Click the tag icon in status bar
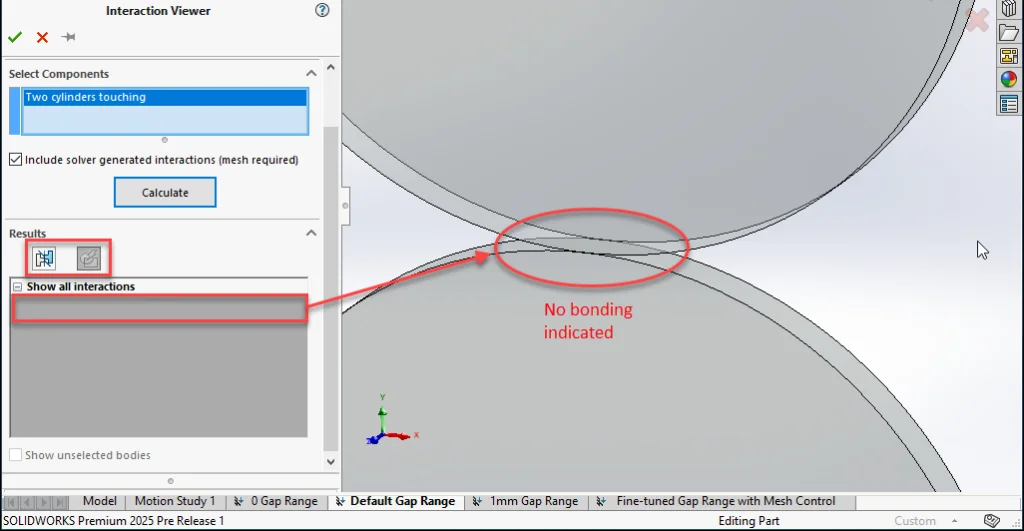 point(991,521)
